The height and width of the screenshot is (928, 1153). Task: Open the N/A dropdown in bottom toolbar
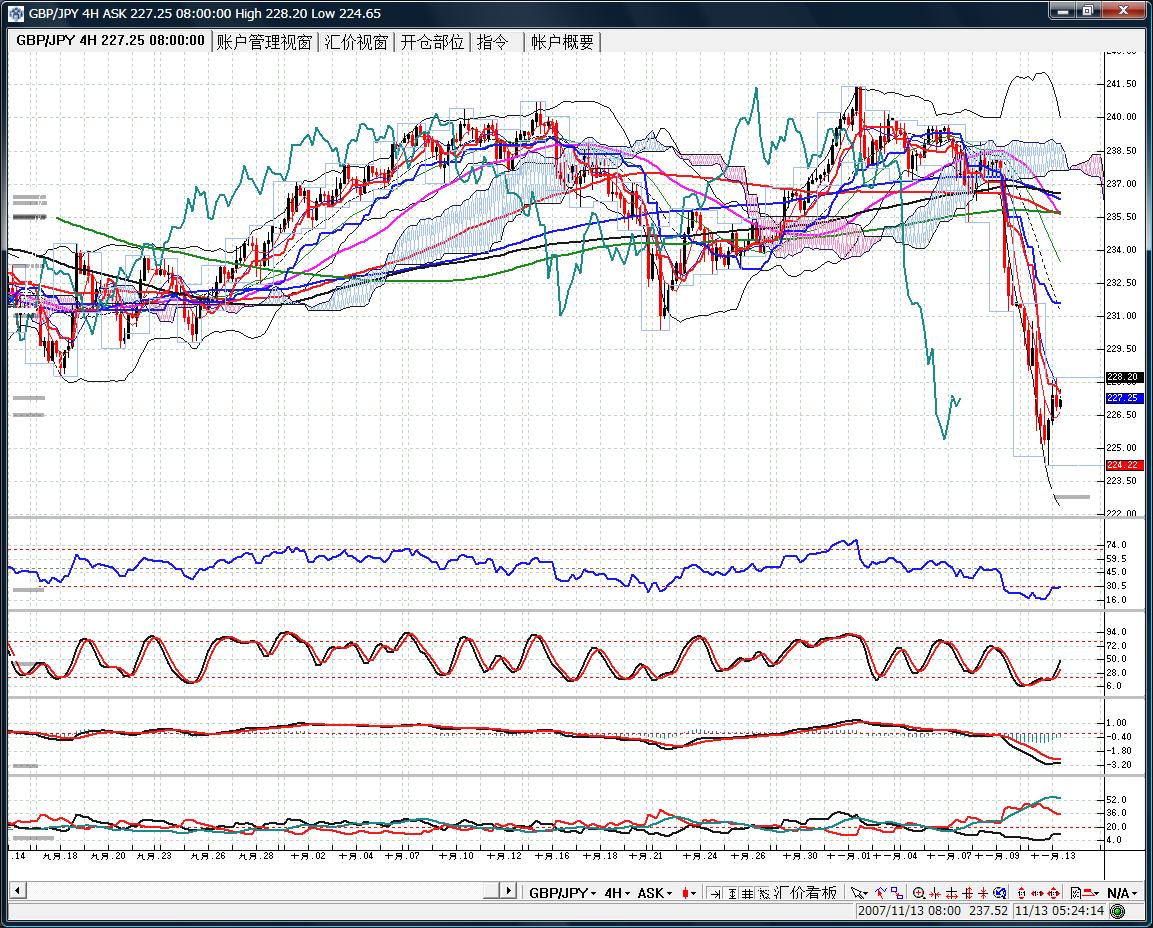click(x=1122, y=893)
